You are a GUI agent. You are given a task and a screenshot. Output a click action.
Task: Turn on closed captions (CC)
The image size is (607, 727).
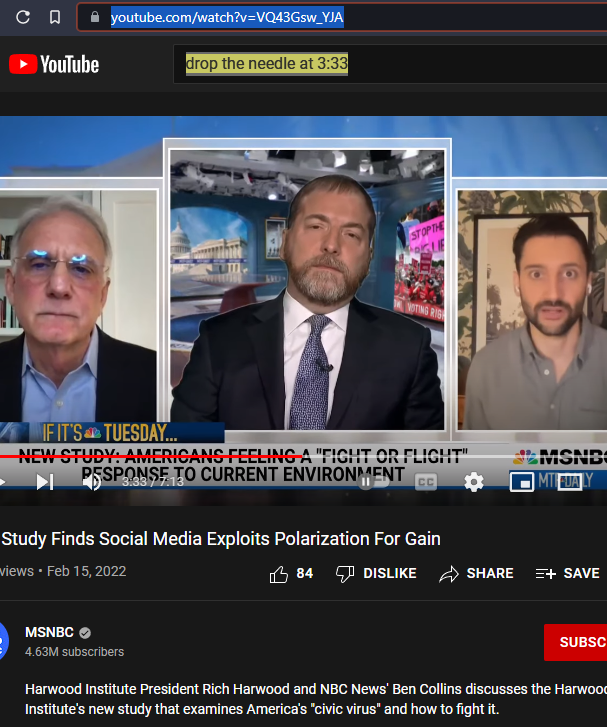tap(426, 482)
